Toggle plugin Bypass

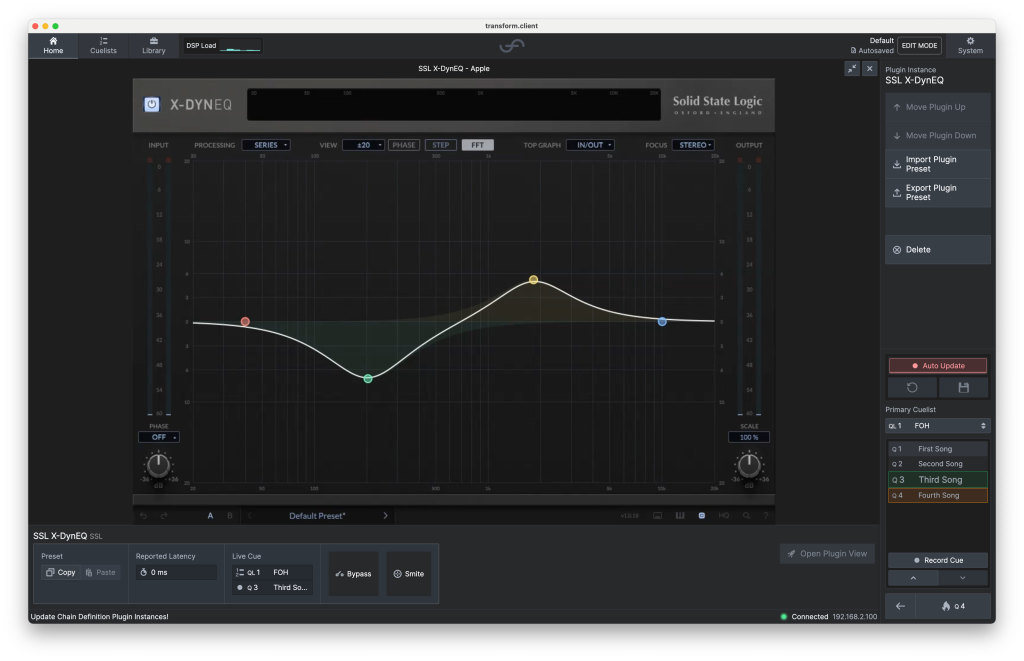click(353, 574)
